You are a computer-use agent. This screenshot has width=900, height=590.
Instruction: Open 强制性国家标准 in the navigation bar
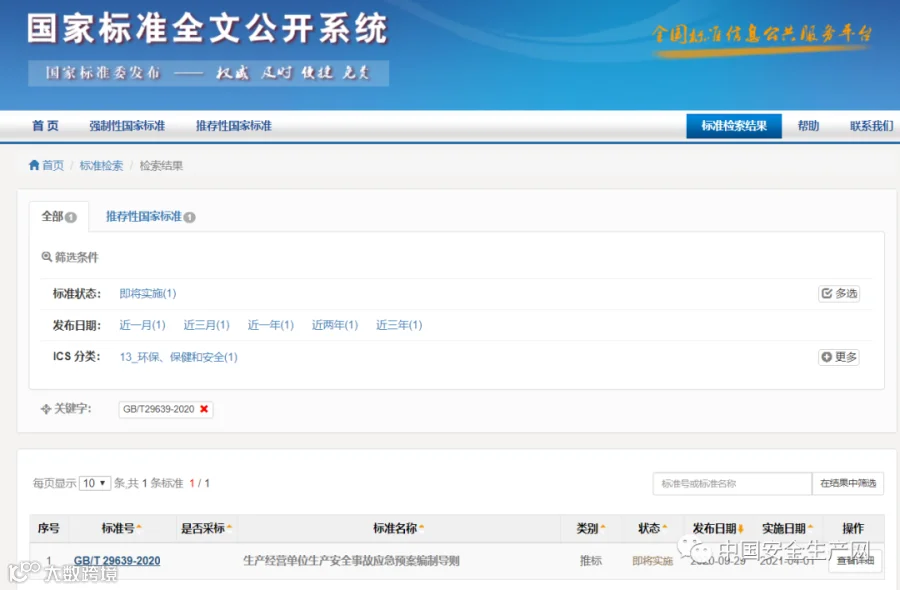[x=127, y=126]
